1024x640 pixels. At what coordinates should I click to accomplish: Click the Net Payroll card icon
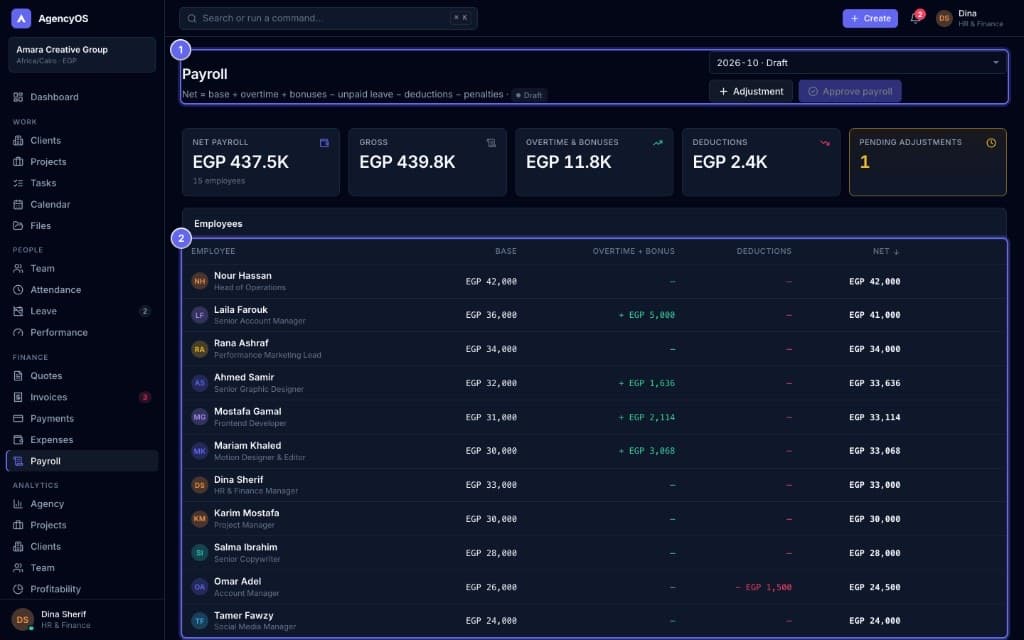click(324, 143)
